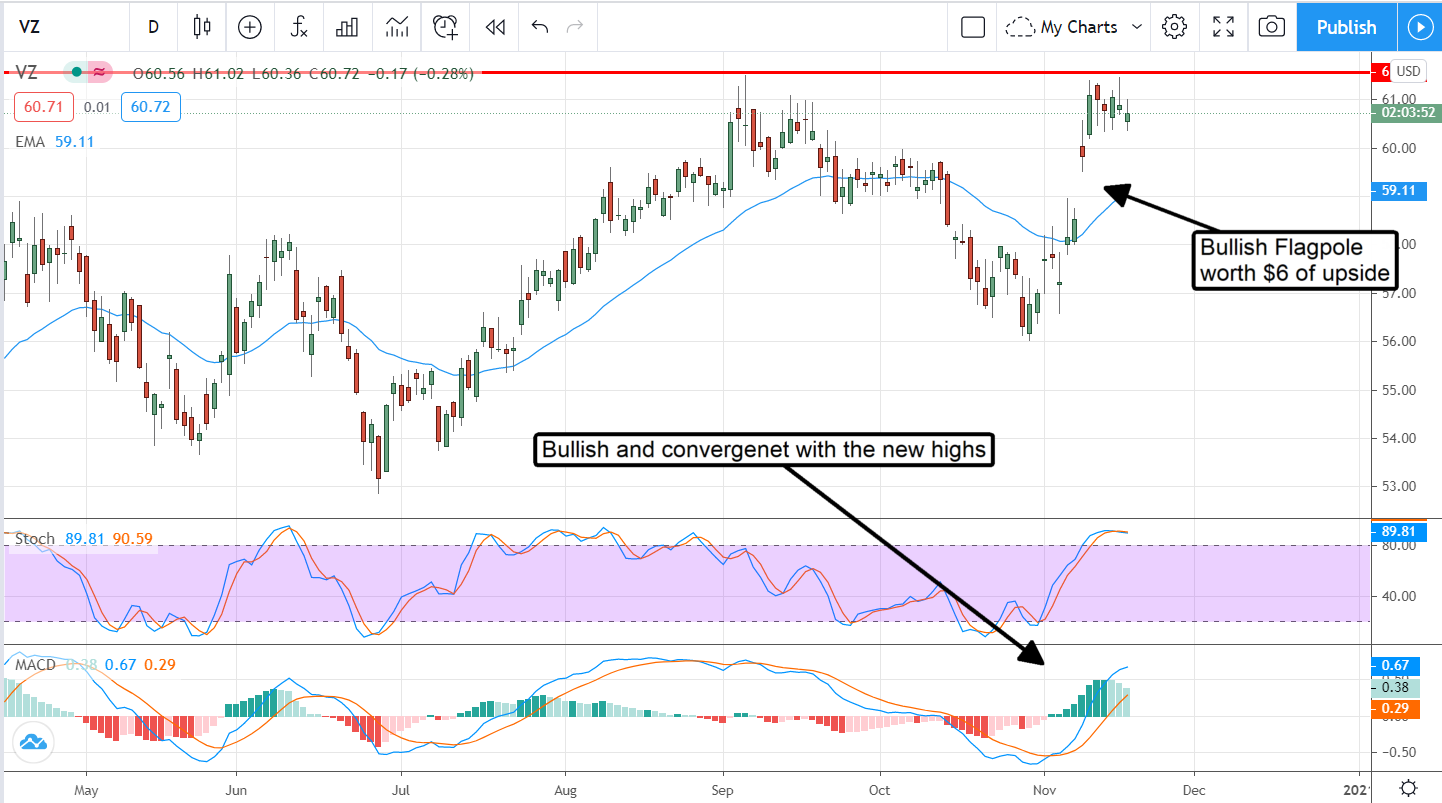Image resolution: width=1442 pixels, height=803 pixels.
Task: Open the select layout square icon
Action: click(973, 27)
